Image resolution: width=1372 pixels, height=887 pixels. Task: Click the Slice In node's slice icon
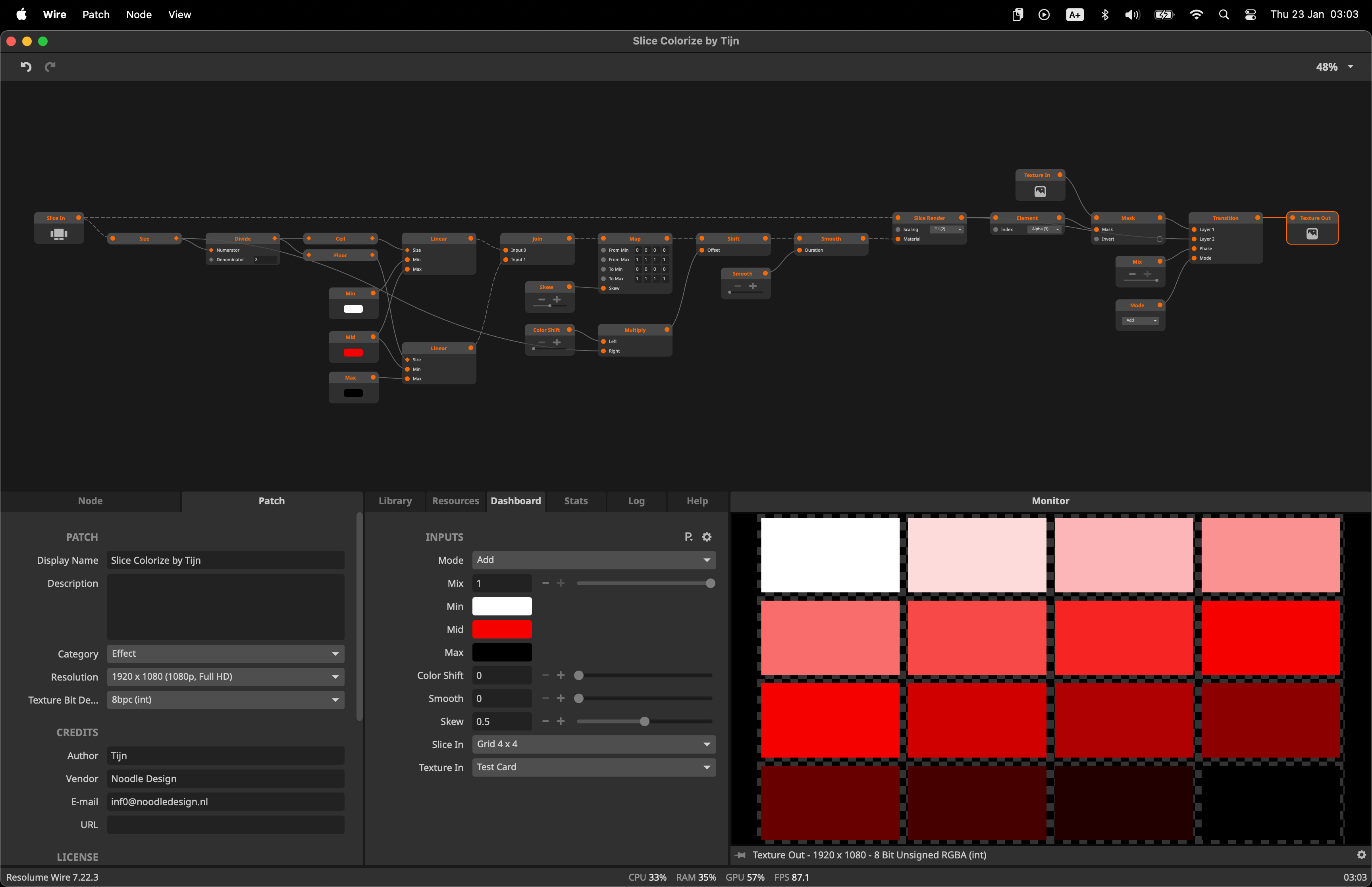click(59, 234)
